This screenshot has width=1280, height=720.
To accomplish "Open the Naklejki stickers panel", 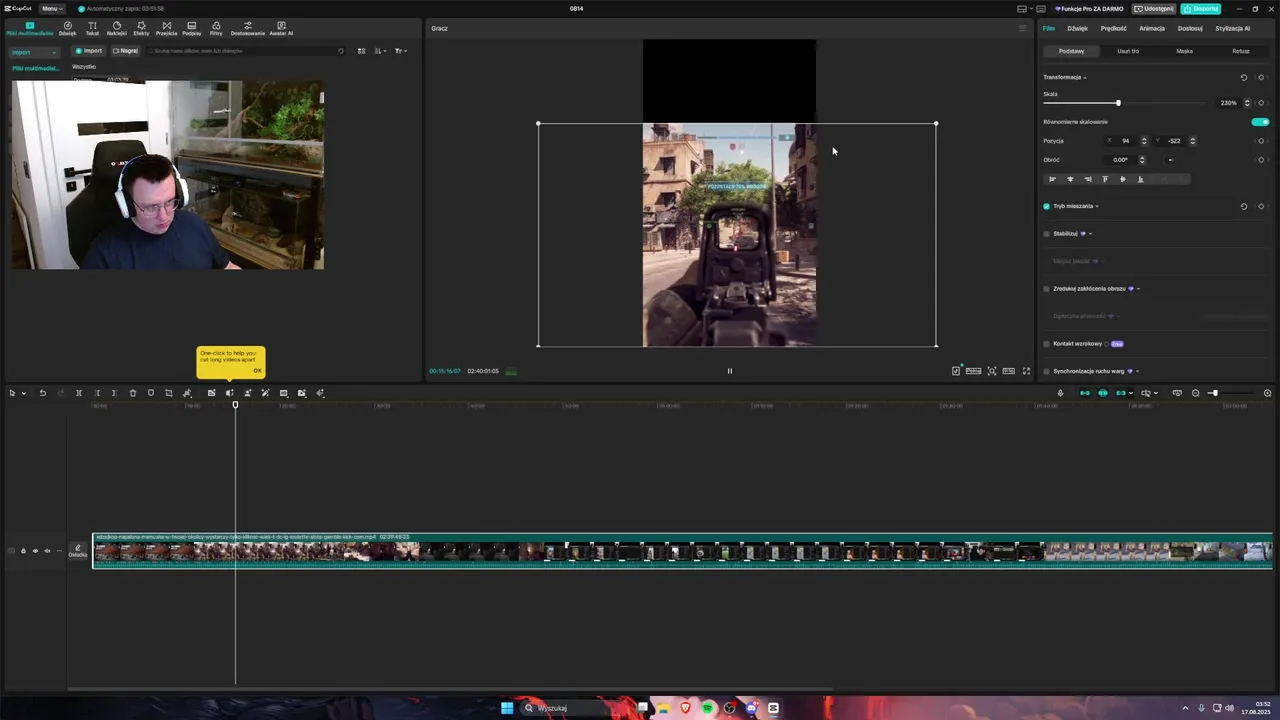I will pos(117,28).
